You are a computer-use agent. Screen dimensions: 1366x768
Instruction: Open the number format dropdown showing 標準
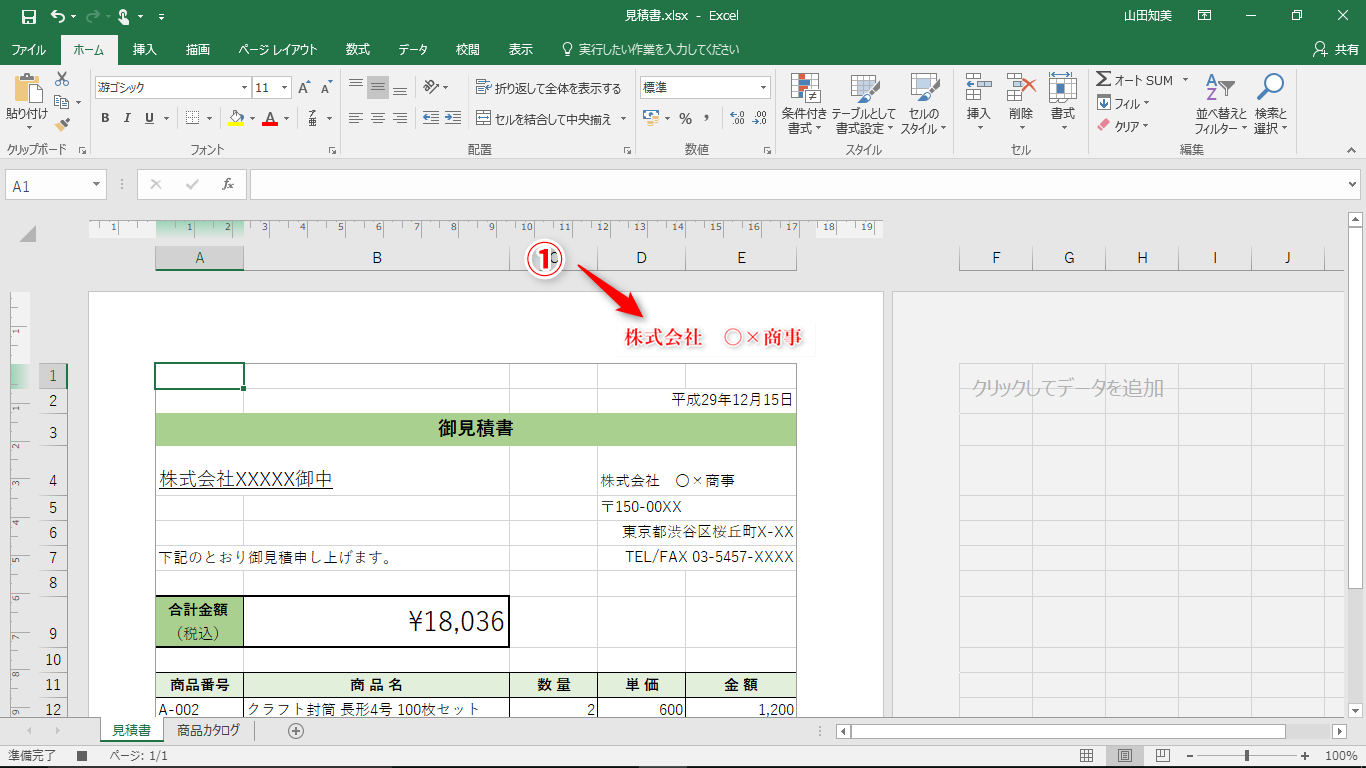(x=764, y=88)
